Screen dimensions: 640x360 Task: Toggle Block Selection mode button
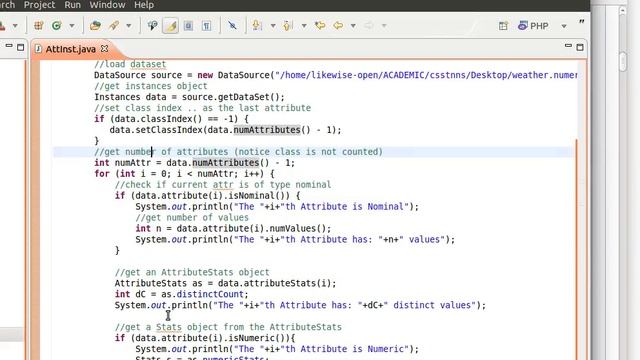[188, 26]
